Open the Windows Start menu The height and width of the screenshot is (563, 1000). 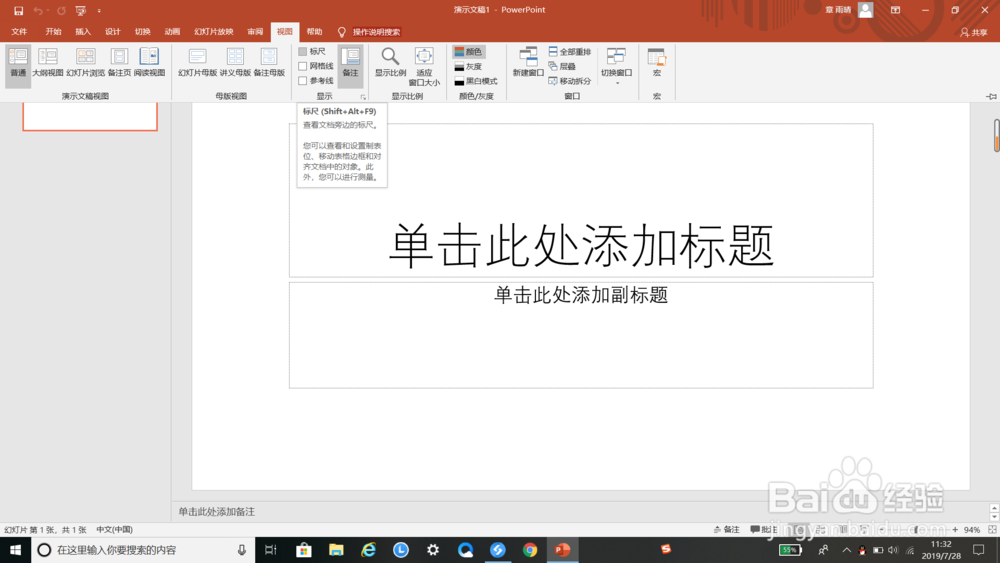[15, 550]
